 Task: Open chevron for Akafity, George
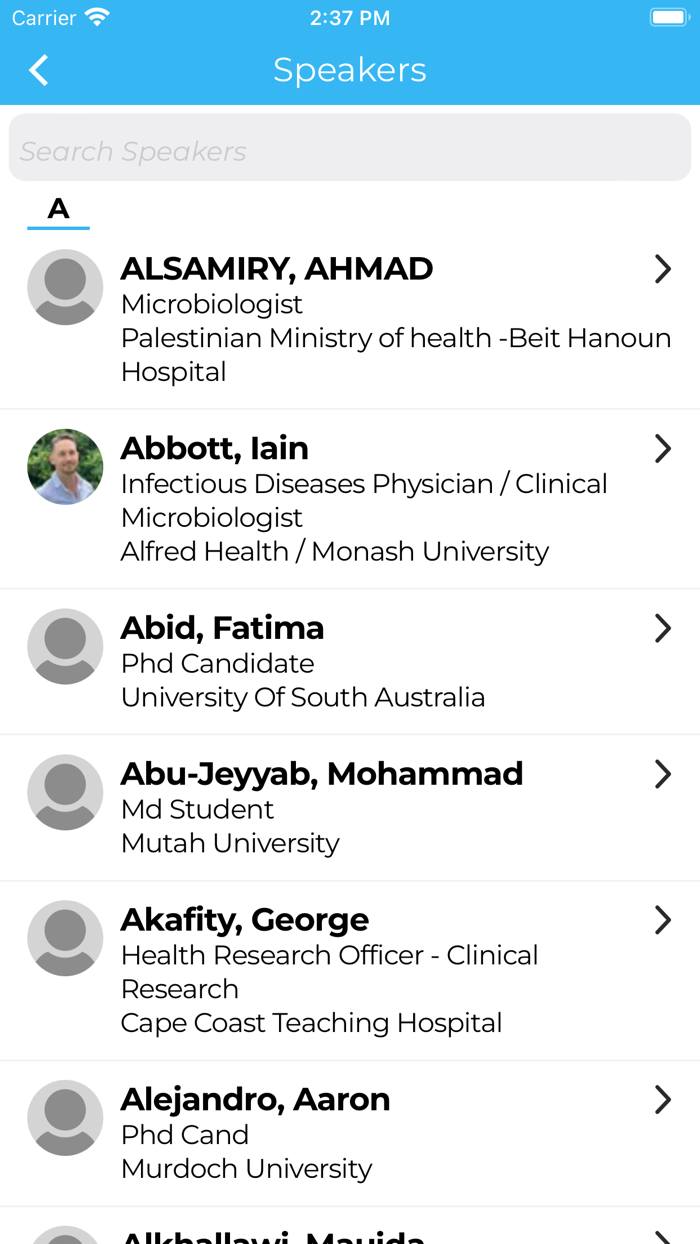pos(662,920)
